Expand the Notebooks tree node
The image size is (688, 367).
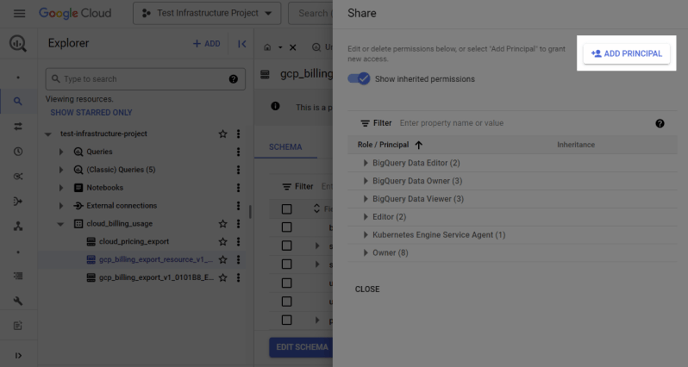[61, 187]
